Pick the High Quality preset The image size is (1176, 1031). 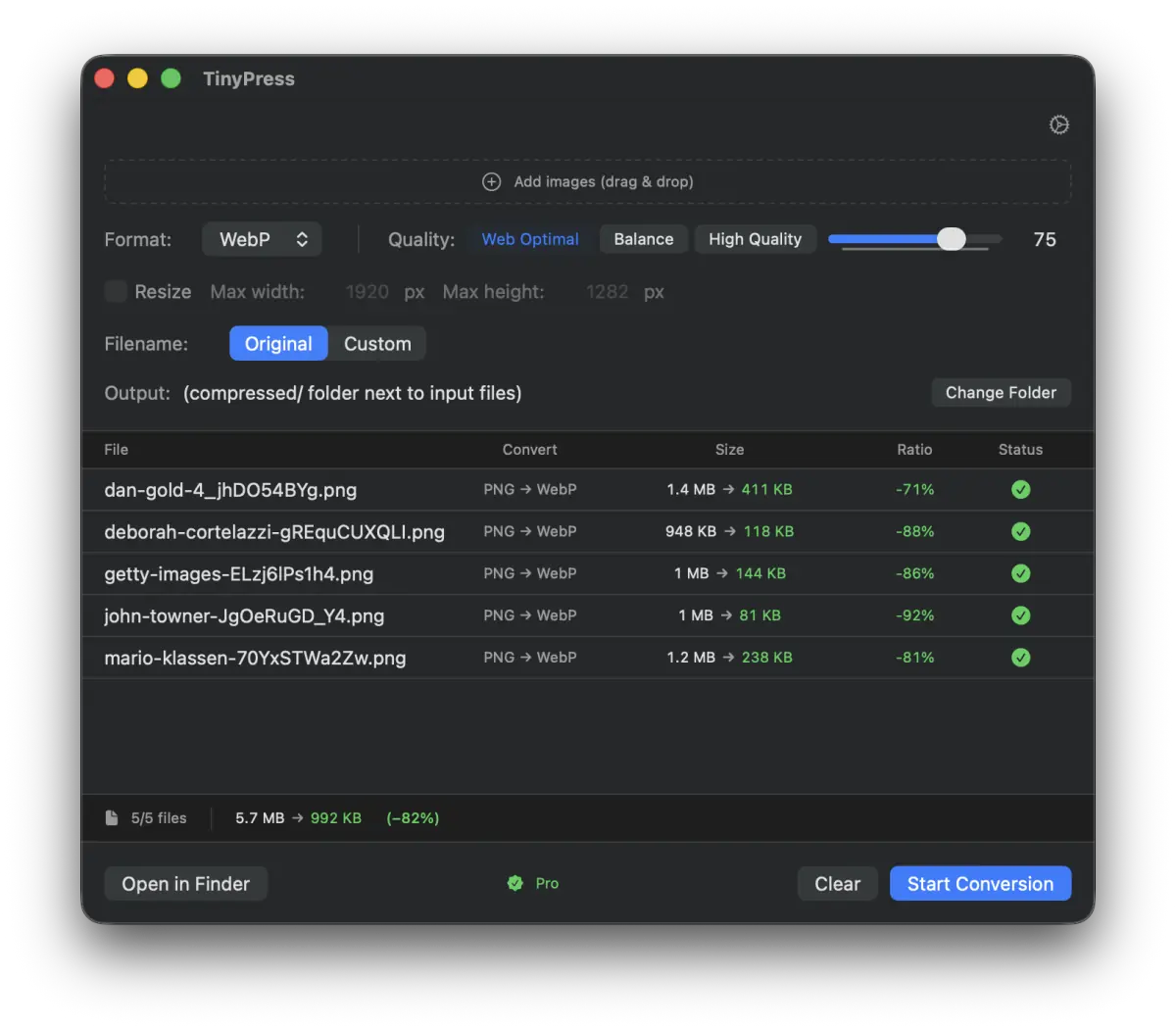(x=755, y=239)
